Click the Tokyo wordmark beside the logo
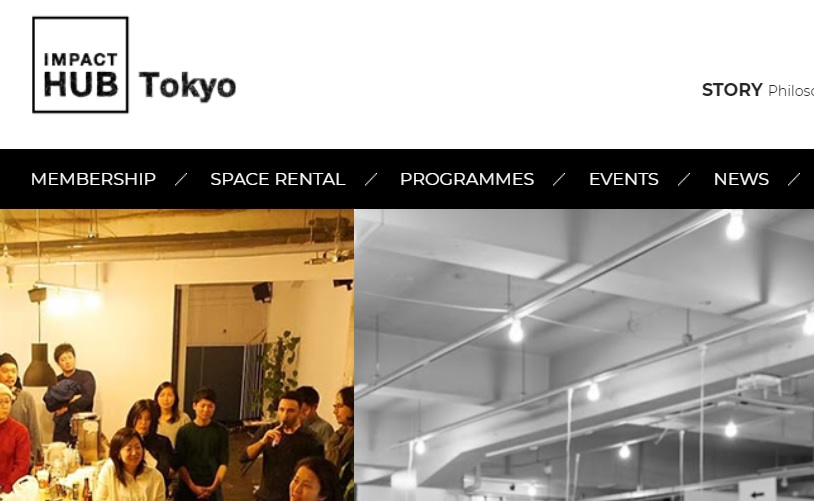 point(187,85)
